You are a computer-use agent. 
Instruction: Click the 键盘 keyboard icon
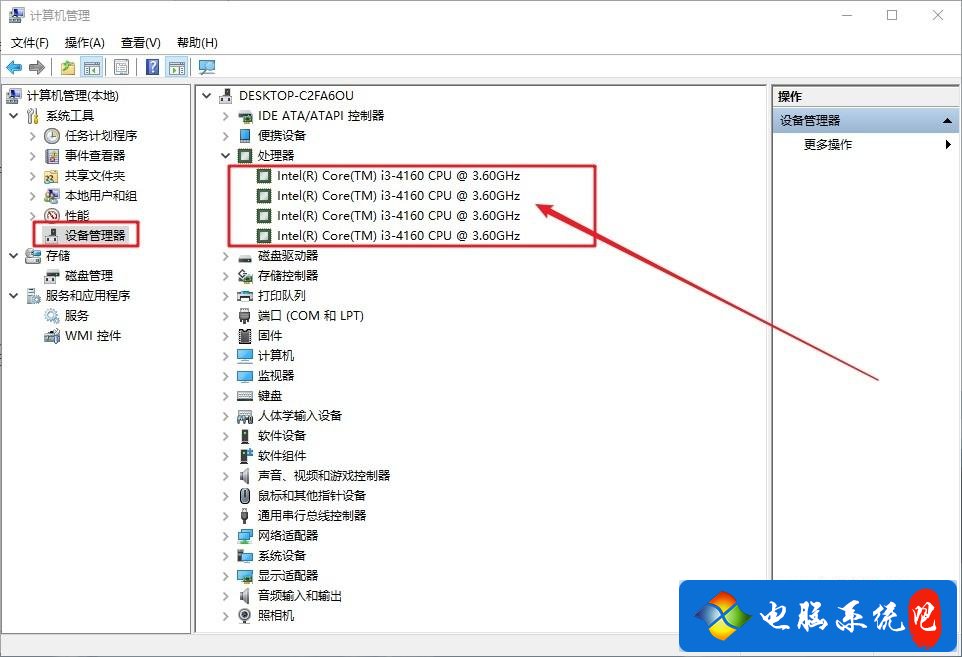pos(245,396)
